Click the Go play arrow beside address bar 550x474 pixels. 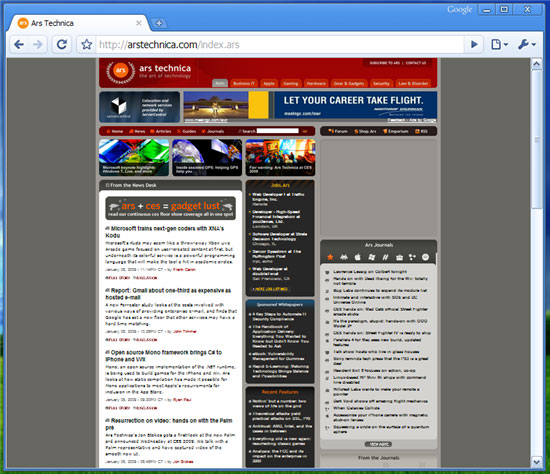pos(474,45)
